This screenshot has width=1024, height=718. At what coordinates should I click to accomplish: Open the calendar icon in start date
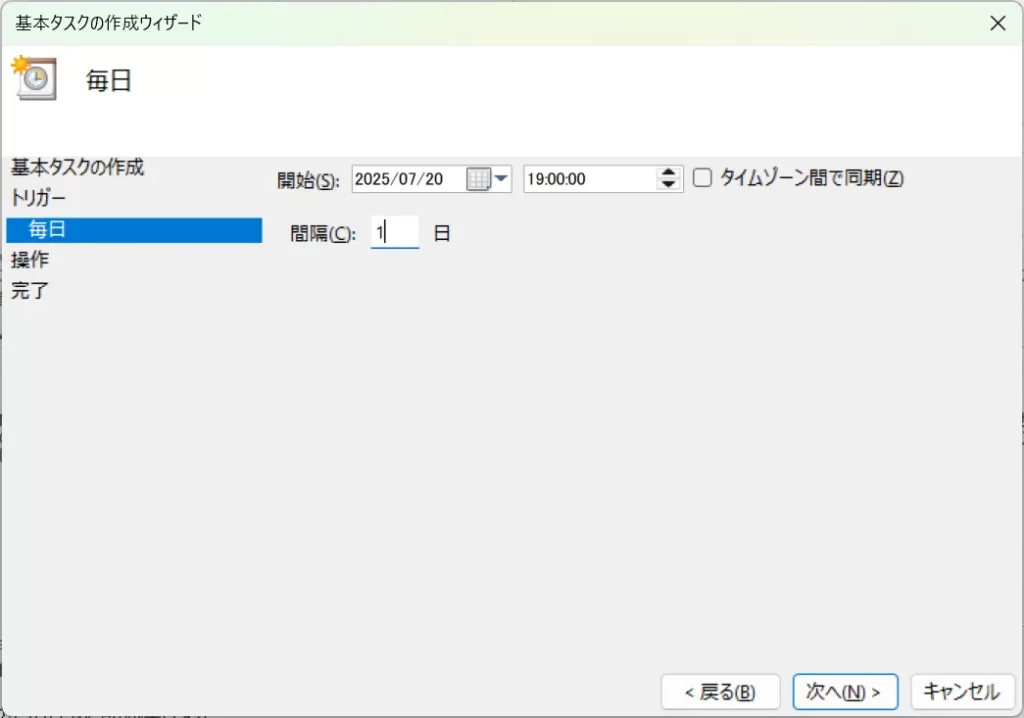(x=478, y=179)
